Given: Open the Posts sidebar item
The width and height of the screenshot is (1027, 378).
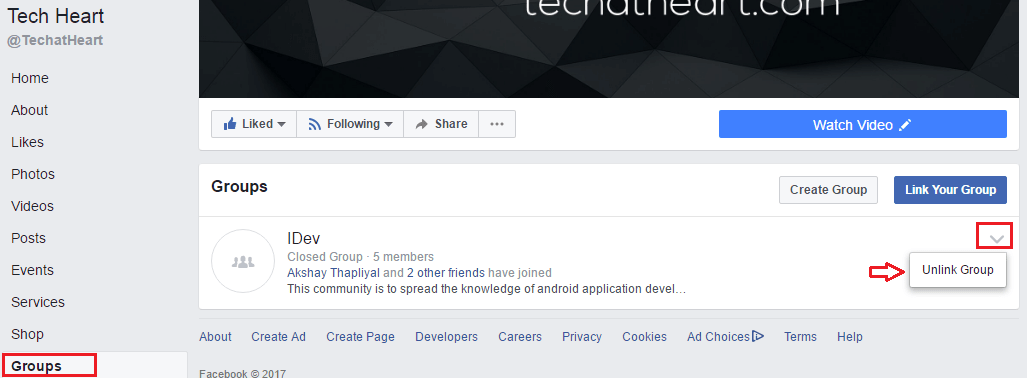Looking at the screenshot, I should point(28,238).
